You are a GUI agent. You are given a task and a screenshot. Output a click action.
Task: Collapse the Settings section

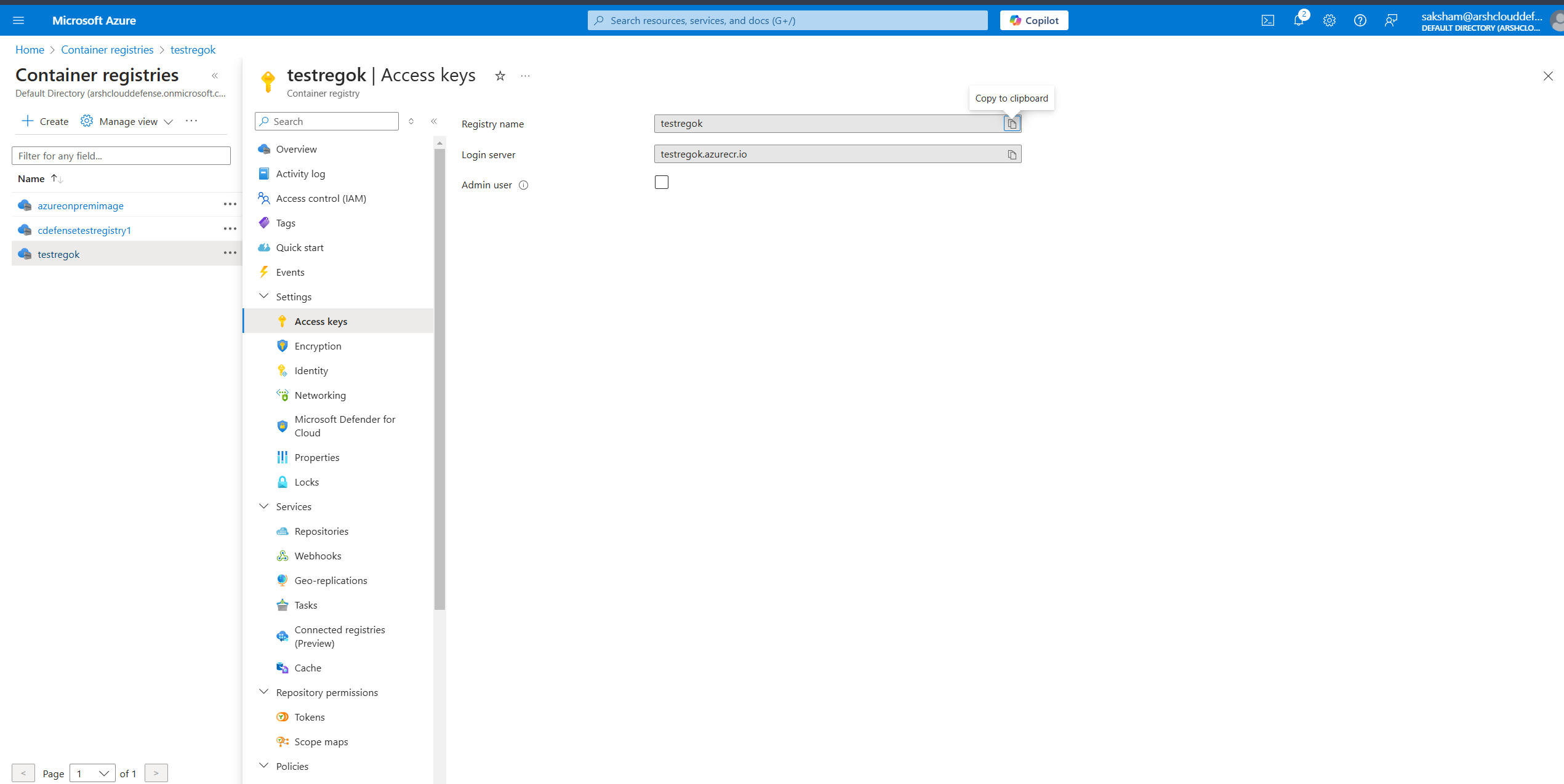click(x=264, y=297)
